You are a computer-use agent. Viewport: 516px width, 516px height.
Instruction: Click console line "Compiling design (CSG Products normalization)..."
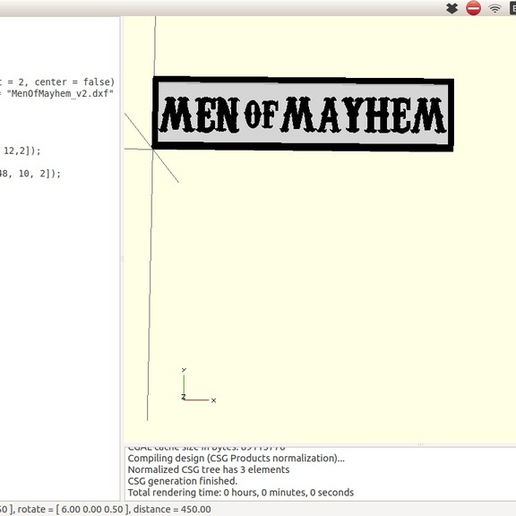(236, 458)
